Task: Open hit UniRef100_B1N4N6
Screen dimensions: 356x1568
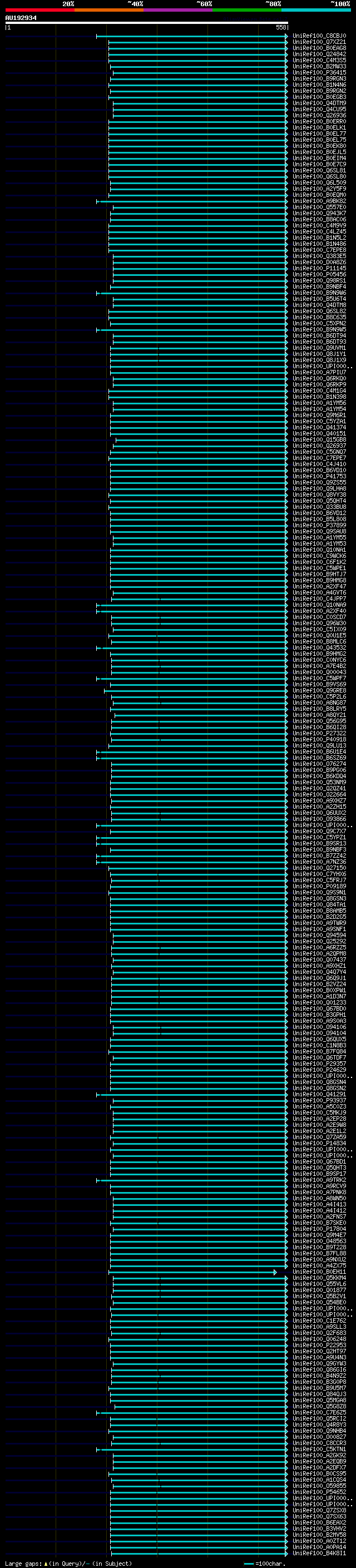Action: coord(319,85)
